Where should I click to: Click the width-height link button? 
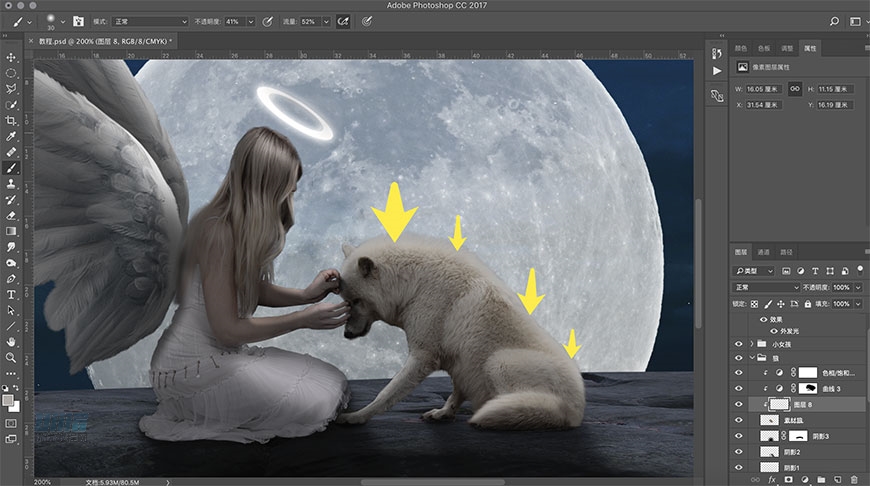[795, 89]
